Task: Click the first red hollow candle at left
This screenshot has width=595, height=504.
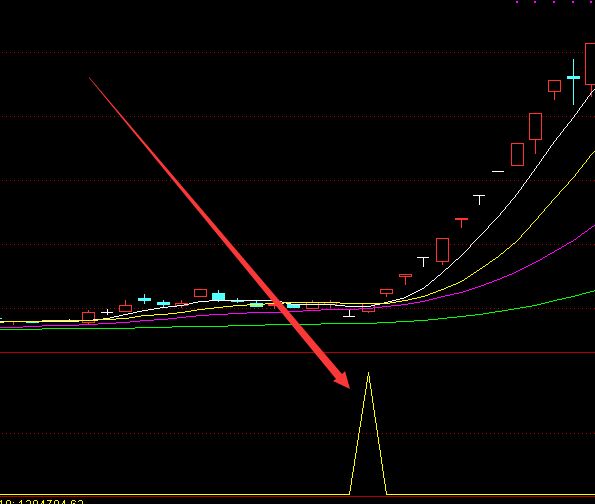Action: pyautogui.click(x=88, y=317)
